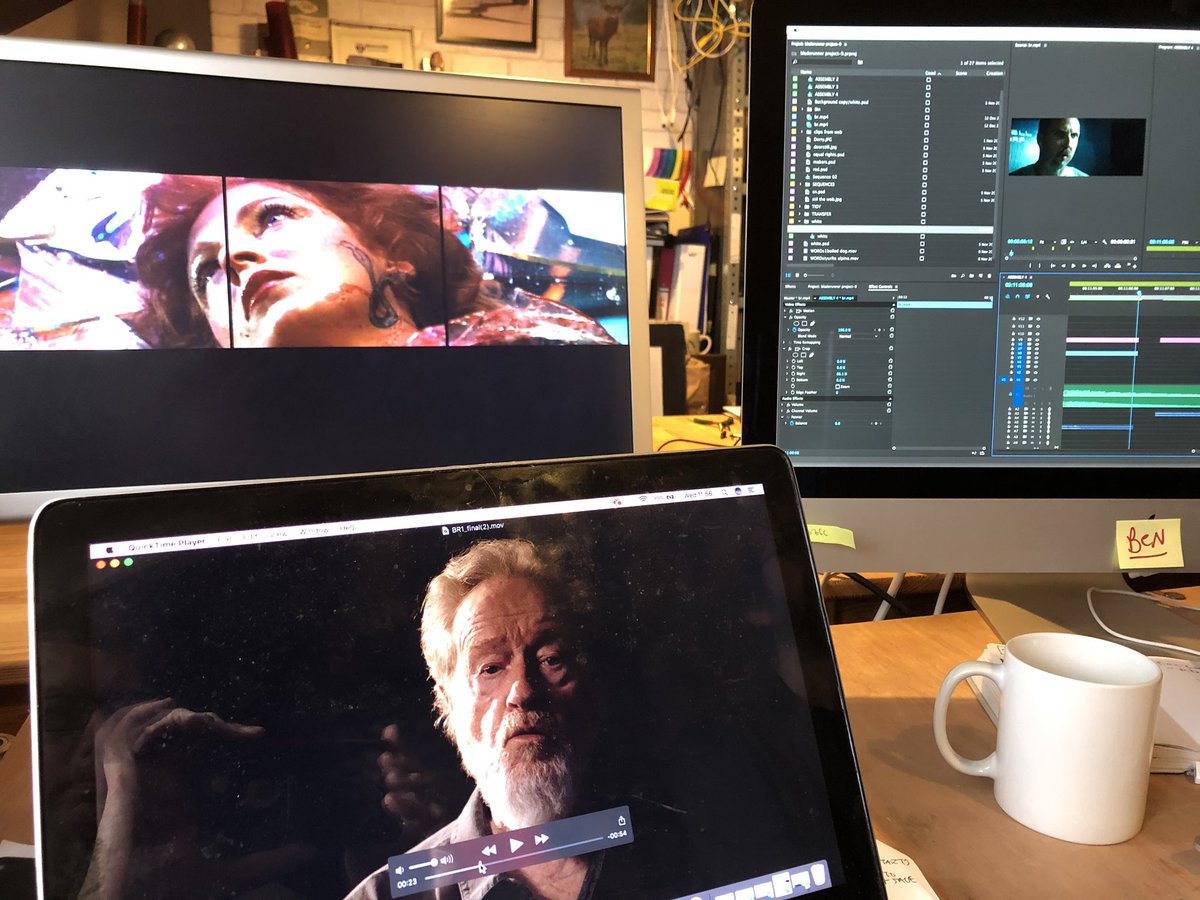This screenshot has height=900, width=1200.
Task: Click the Crop pen mask tool
Action: click(x=811, y=355)
